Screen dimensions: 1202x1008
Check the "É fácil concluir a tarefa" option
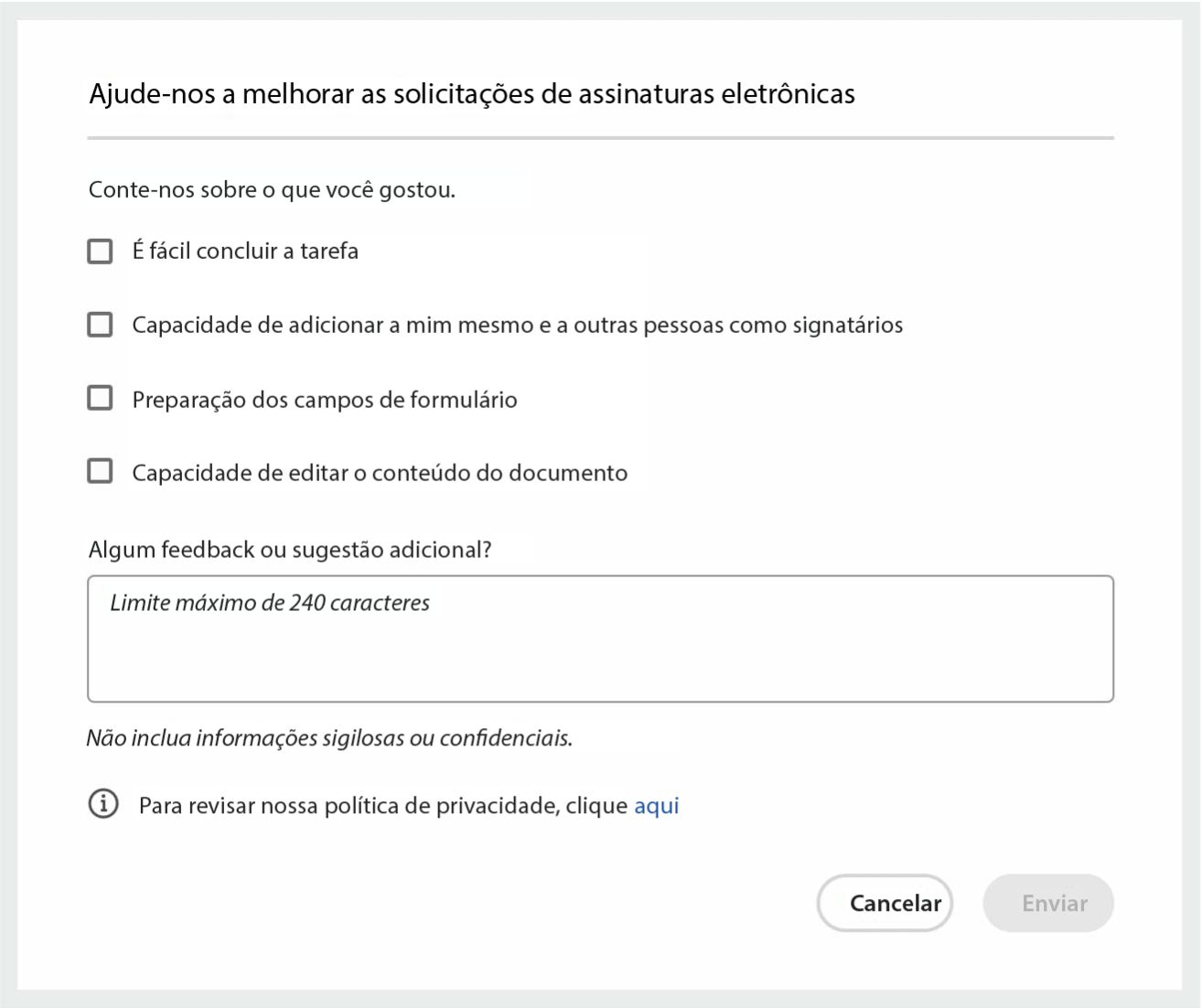point(100,251)
